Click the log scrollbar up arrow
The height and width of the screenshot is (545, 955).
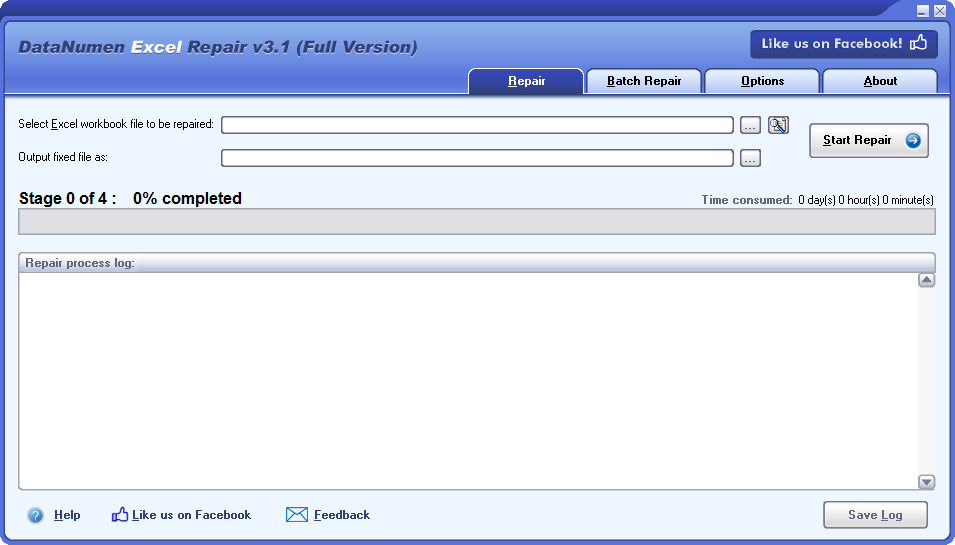tap(926, 280)
